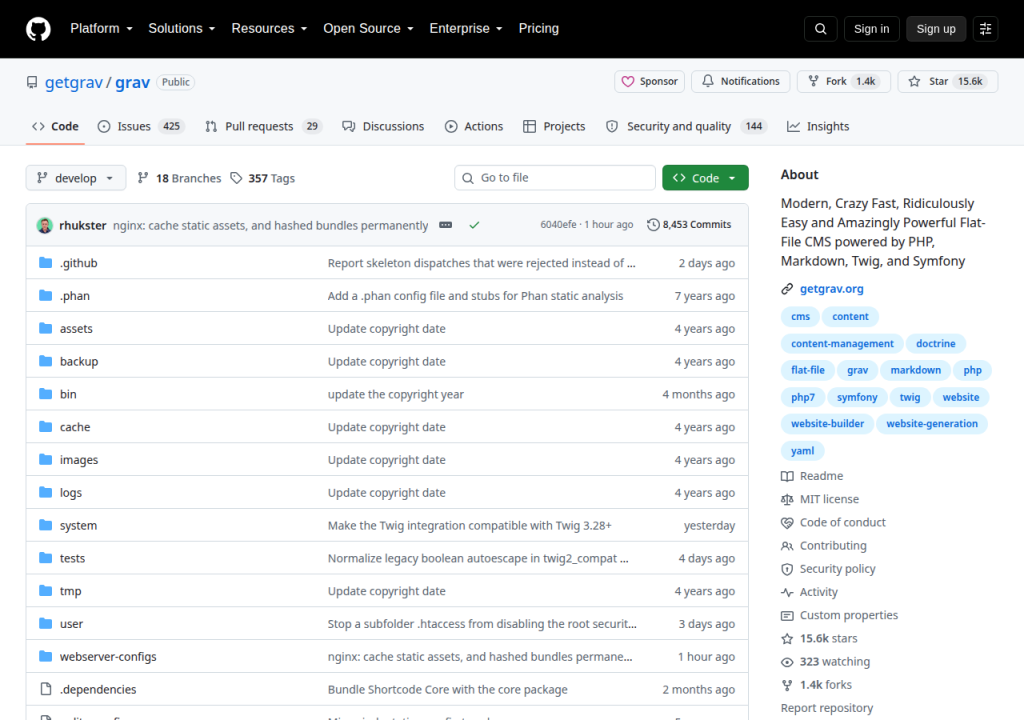Open the cache folder icon
Image resolution: width=1024 pixels, height=720 pixels.
[x=45, y=427]
